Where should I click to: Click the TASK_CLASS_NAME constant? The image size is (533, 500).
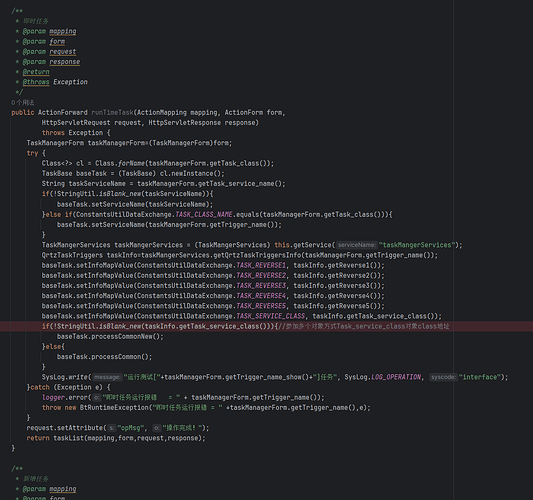coord(204,214)
